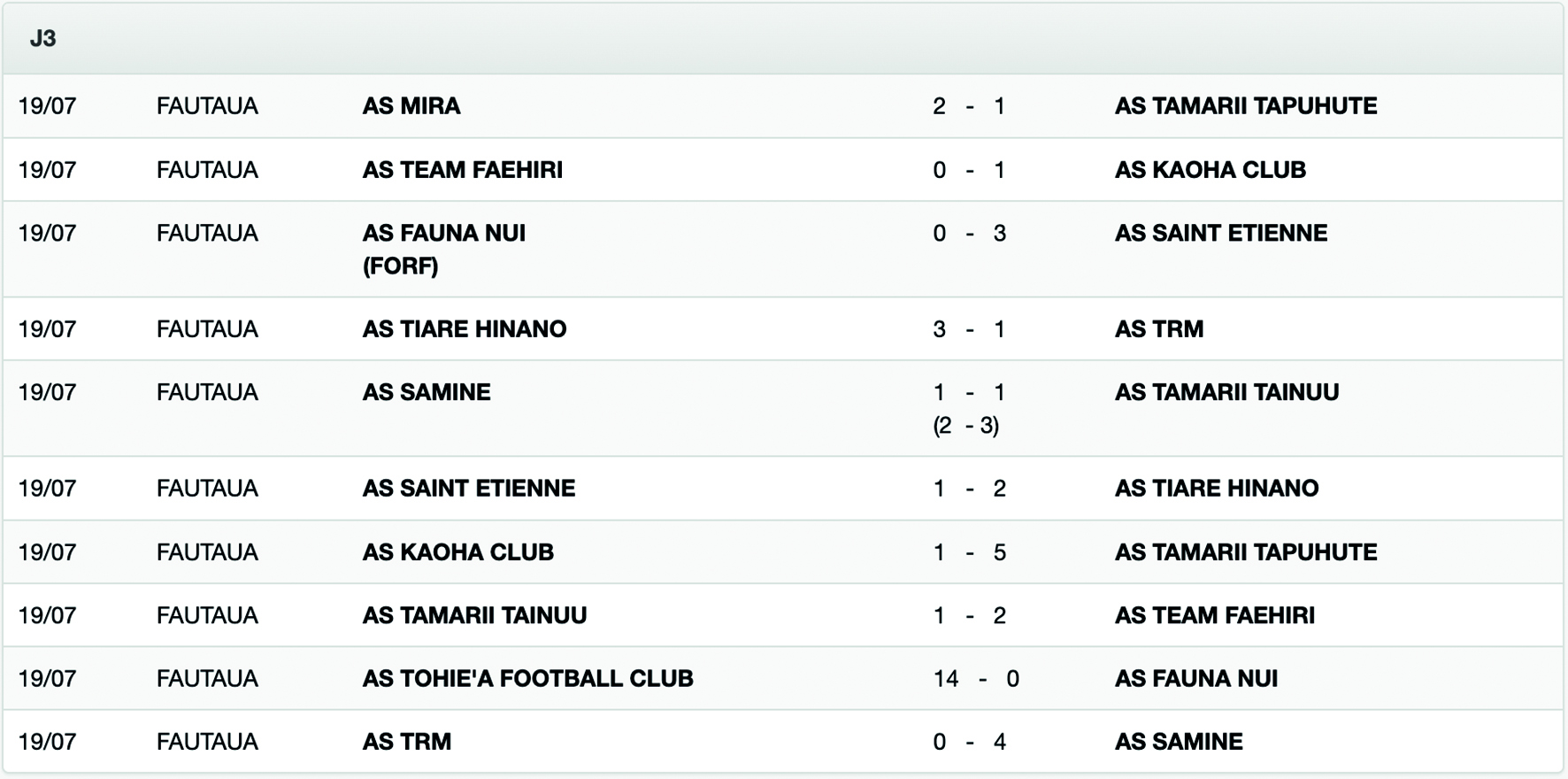Select home team AS TEAM FAEHIRI

click(x=462, y=170)
